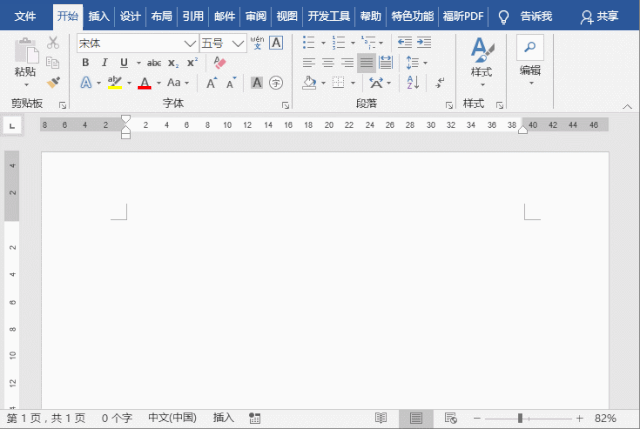Click the Cut scissors icon
Viewport: 640px width, 429px height.
[x=53, y=43]
